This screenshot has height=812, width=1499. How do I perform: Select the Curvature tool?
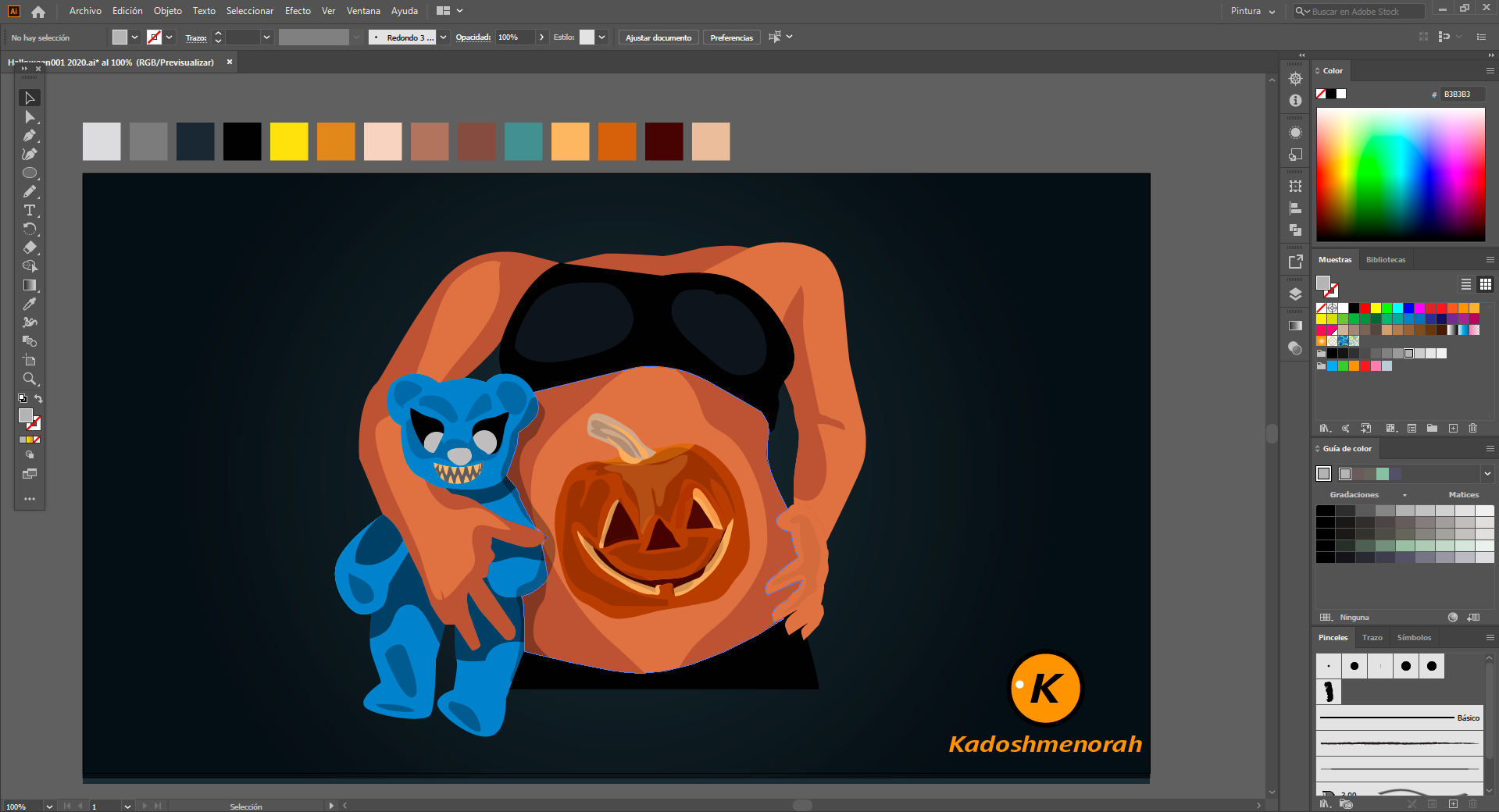click(x=30, y=155)
